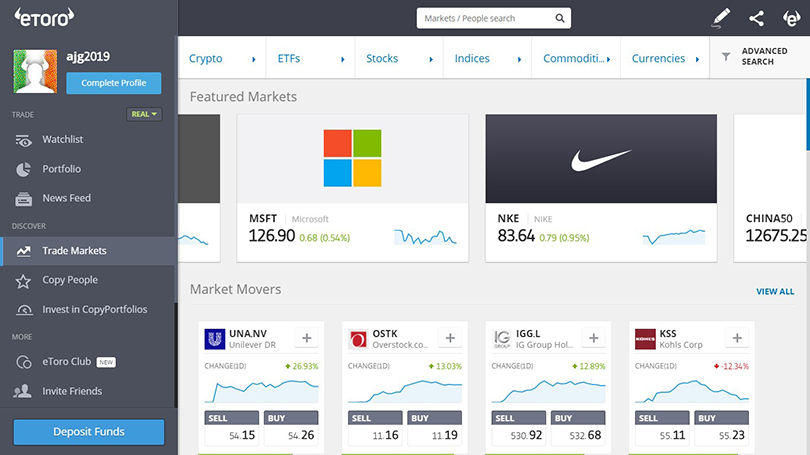810x455 pixels.
Task: Add UNA.NV to watchlist with plus
Action: (306, 339)
